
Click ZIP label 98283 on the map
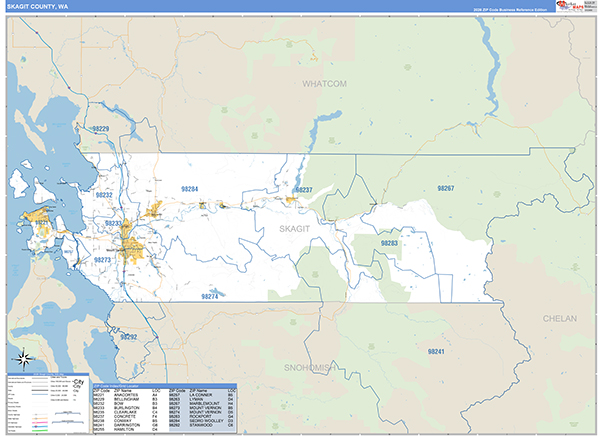pos(389,243)
